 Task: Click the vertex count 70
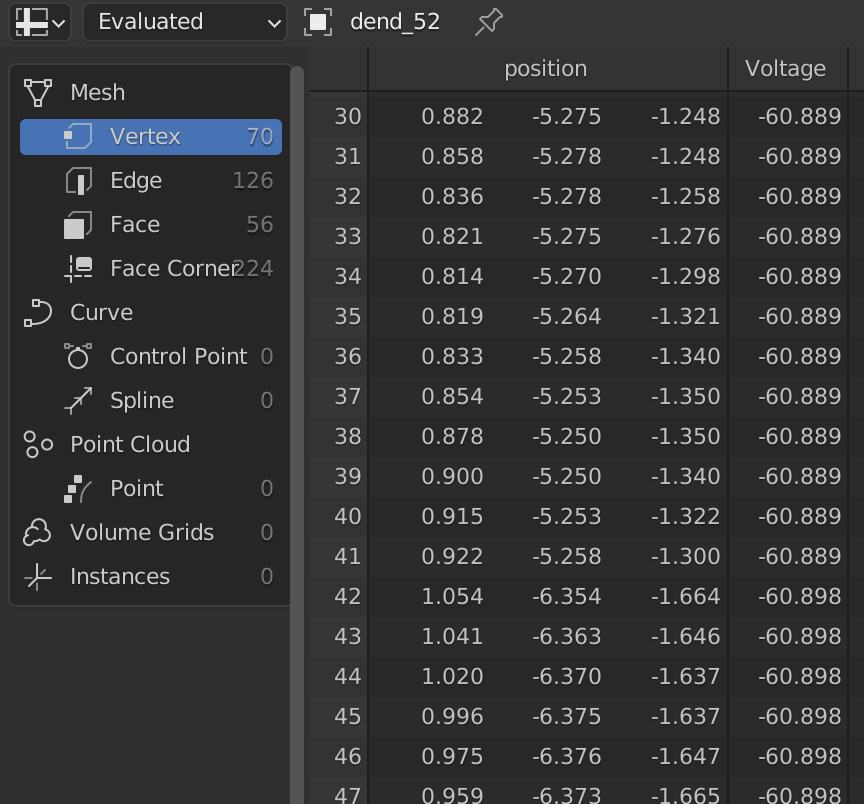click(260, 137)
